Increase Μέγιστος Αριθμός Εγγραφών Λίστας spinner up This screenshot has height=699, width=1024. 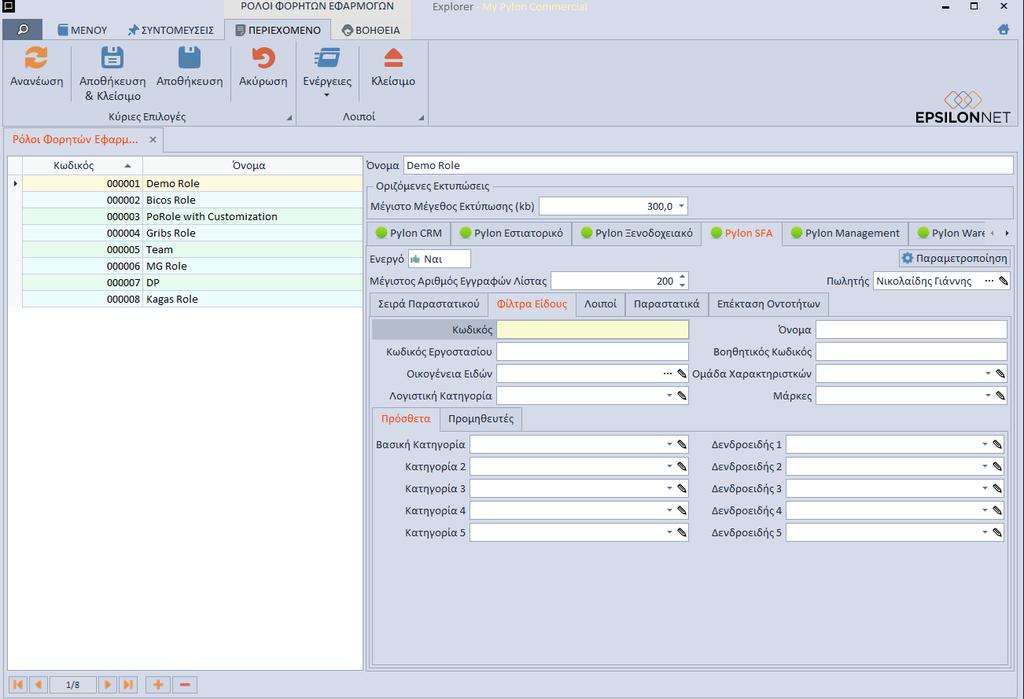[x=682, y=276]
